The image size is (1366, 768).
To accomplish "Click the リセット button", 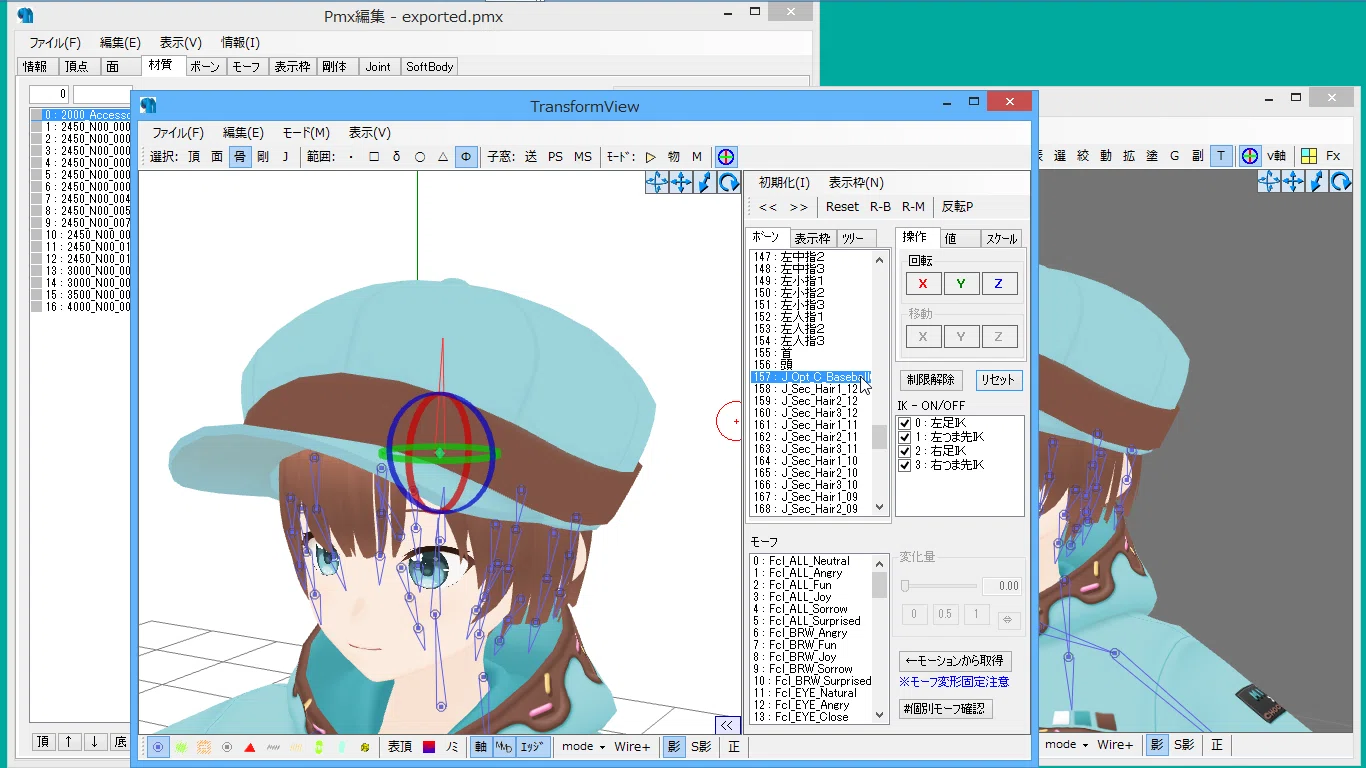I will (x=998, y=380).
